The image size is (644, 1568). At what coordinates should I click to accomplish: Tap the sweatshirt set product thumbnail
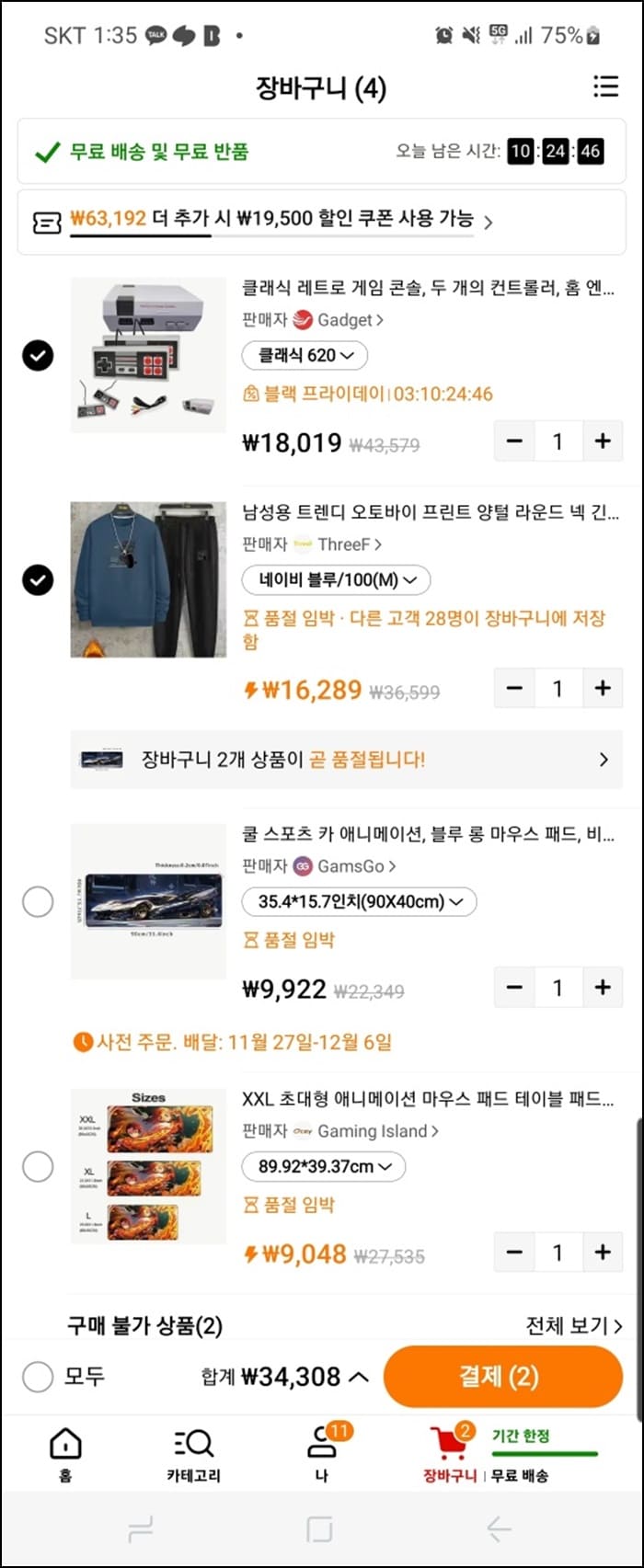pos(148,578)
